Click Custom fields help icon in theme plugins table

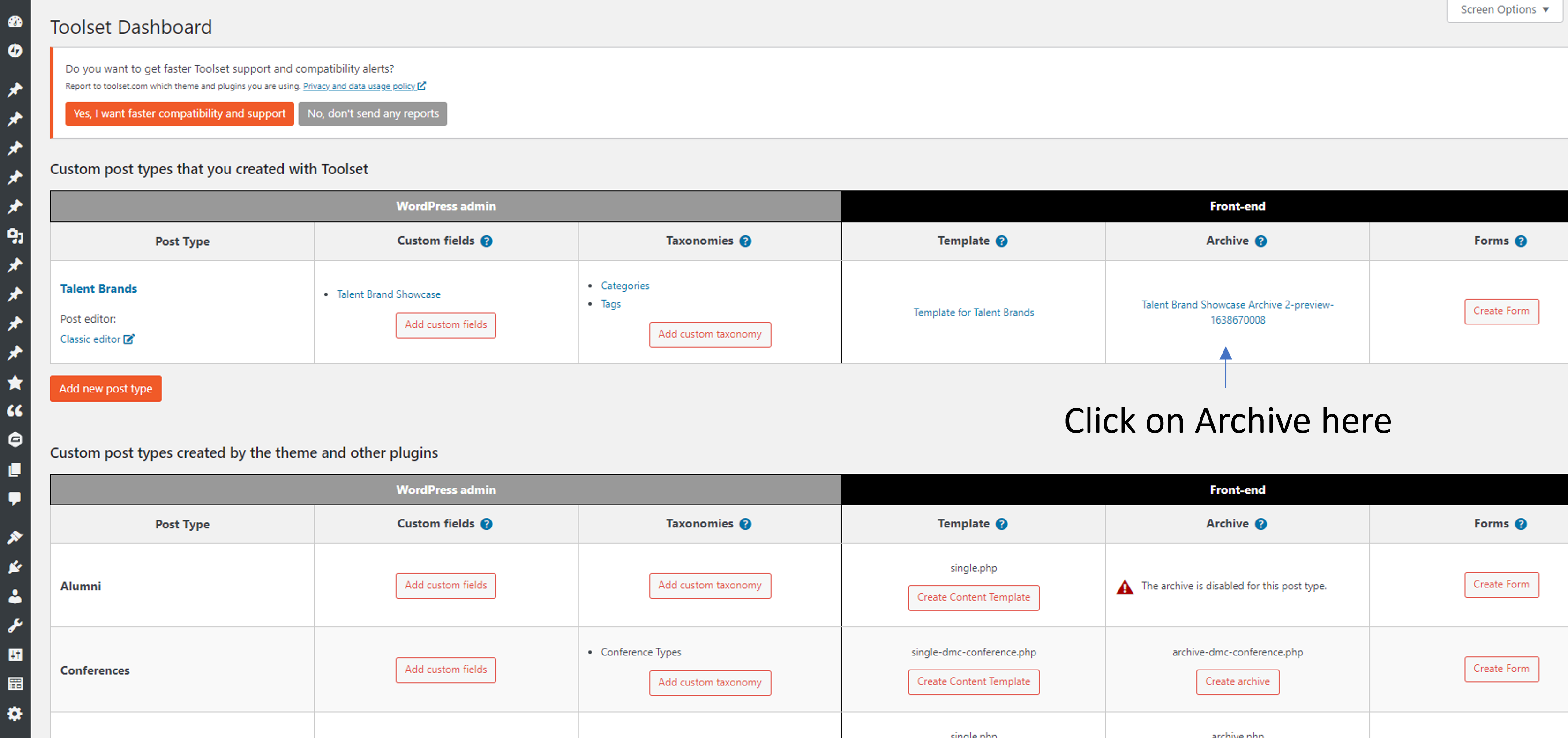[487, 524]
